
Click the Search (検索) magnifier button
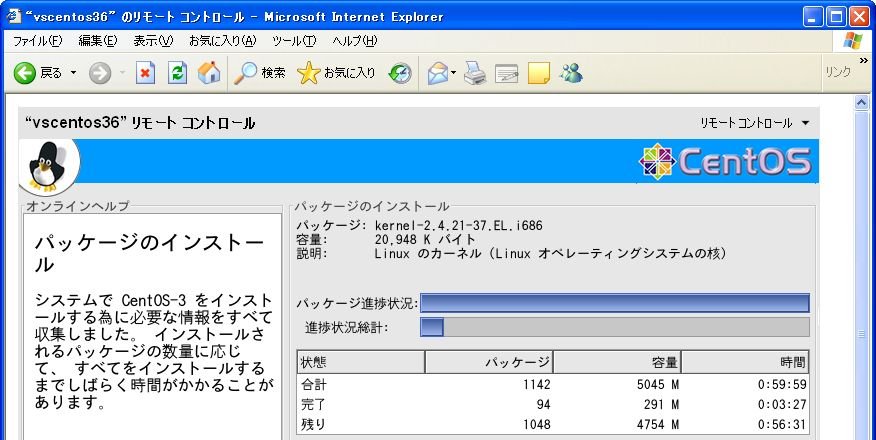(259, 73)
